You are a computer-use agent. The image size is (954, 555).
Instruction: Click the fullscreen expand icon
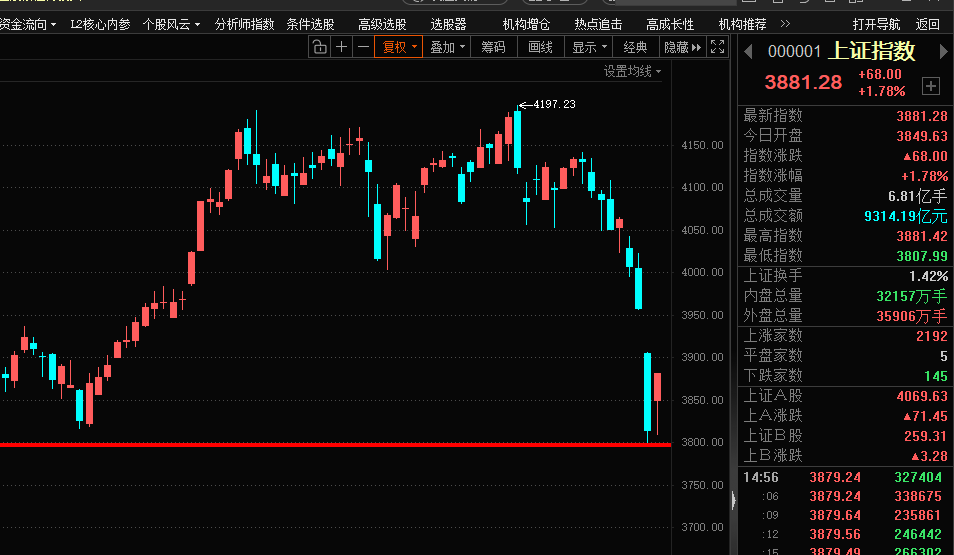[x=717, y=47]
